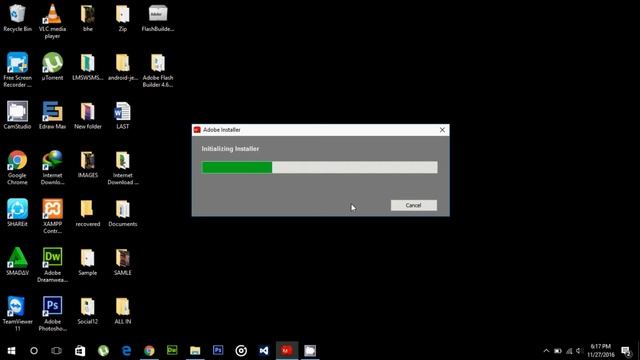640x360 pixels.
Task: Click the Adobe Installer title bar icon
Action: tap(197, 130)
